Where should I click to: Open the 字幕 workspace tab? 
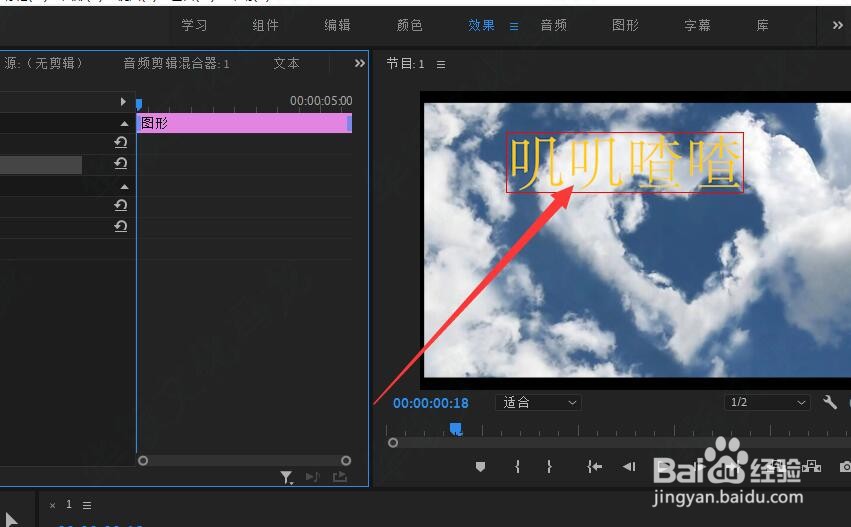[x=697, y=26]
